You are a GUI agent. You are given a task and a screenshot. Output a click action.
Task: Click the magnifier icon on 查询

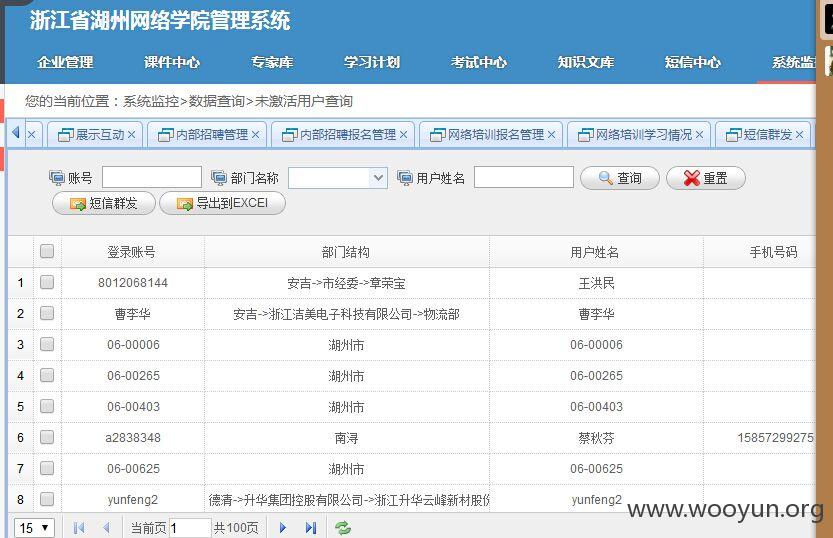606,178
